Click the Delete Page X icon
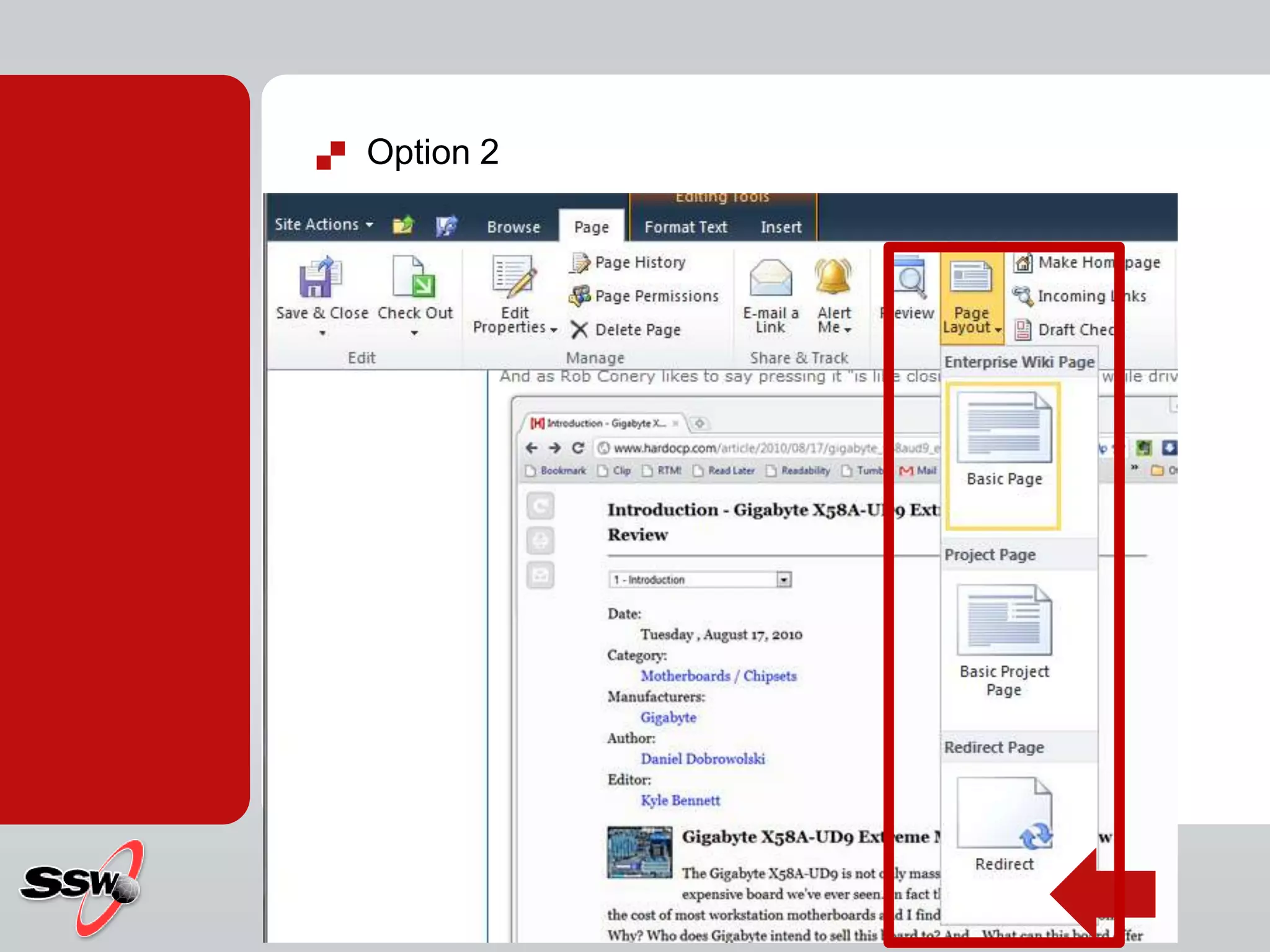1270x952 pixels. (579, 330)
